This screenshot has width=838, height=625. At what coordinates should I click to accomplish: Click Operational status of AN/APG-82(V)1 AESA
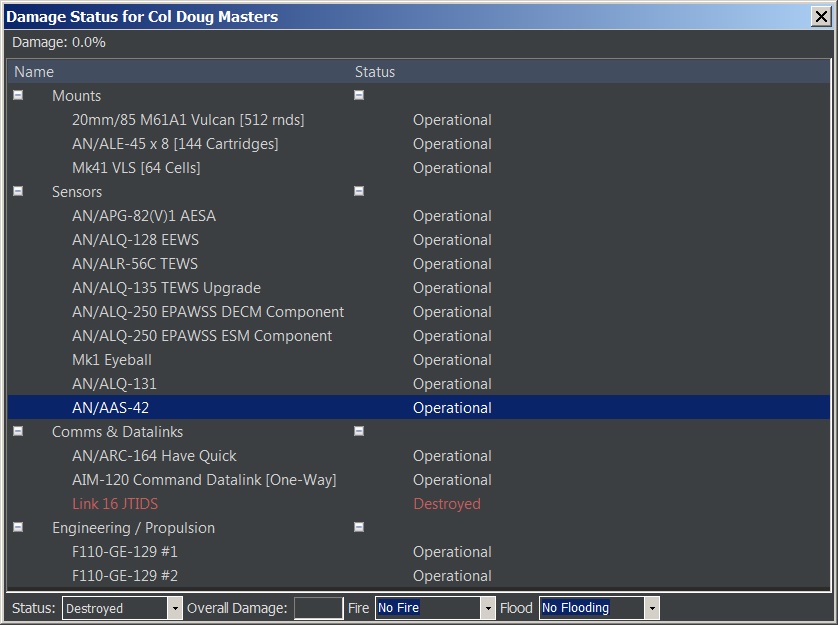pyautogui.click(x=452, y=216)
